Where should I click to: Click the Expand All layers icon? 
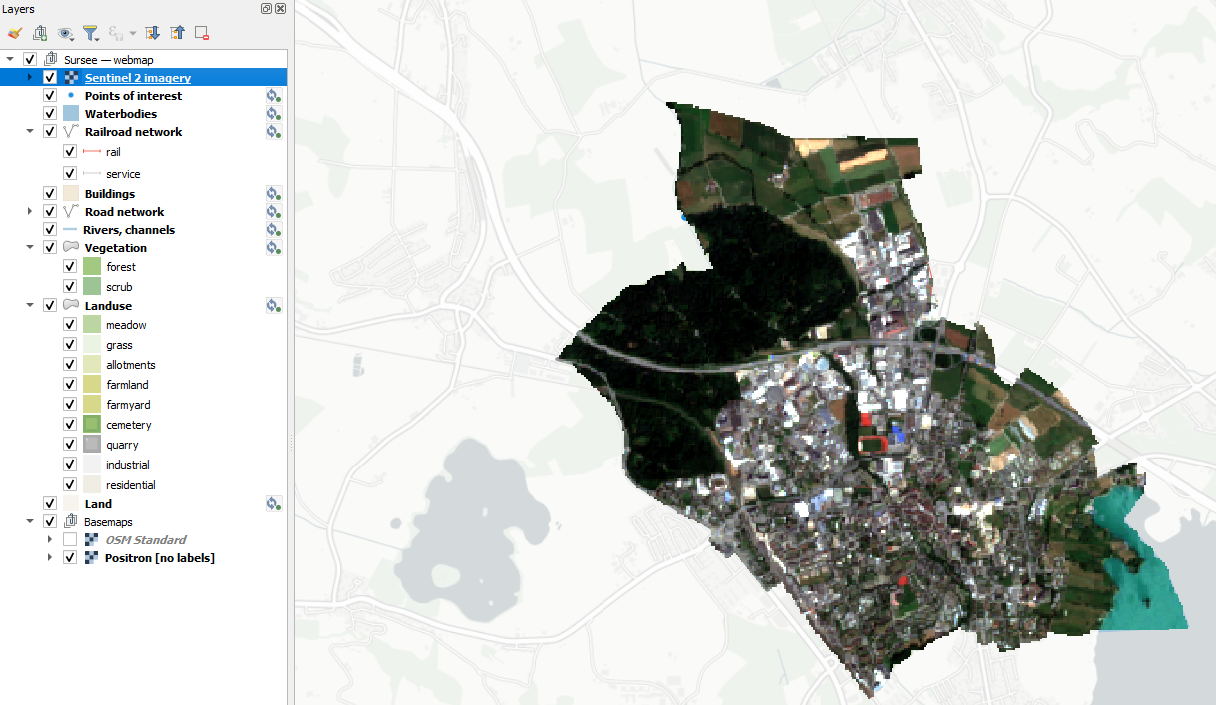pos(152,33)
